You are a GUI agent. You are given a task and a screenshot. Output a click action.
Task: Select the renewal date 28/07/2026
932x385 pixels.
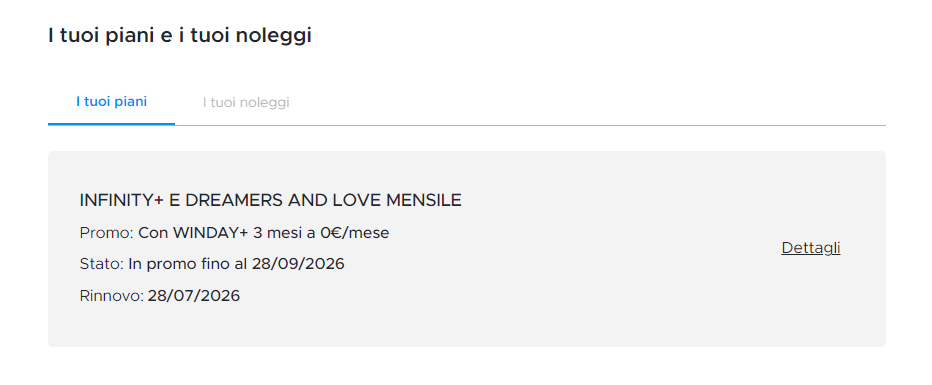(x=194, y=296)
